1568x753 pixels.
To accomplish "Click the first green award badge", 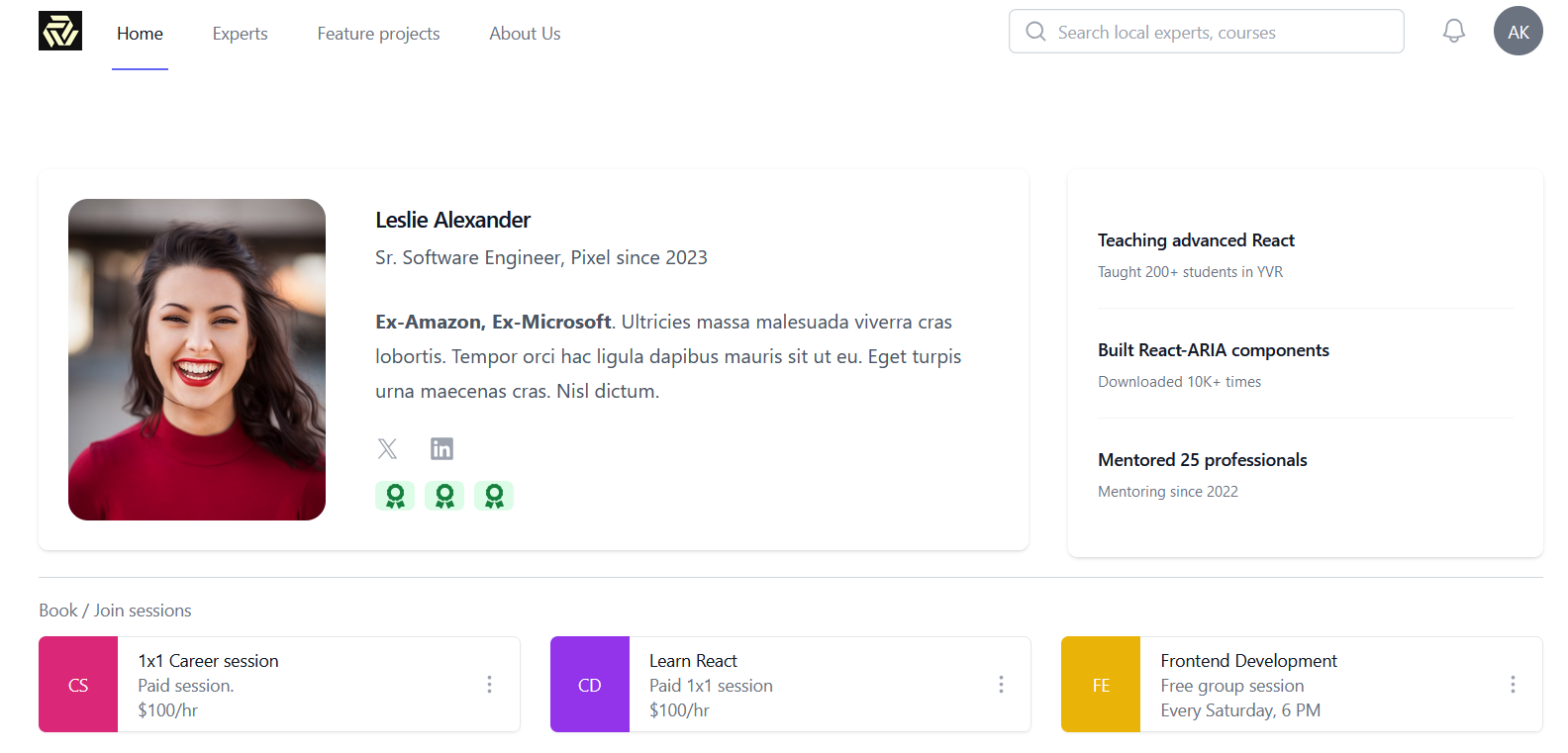I will (395, 496).
